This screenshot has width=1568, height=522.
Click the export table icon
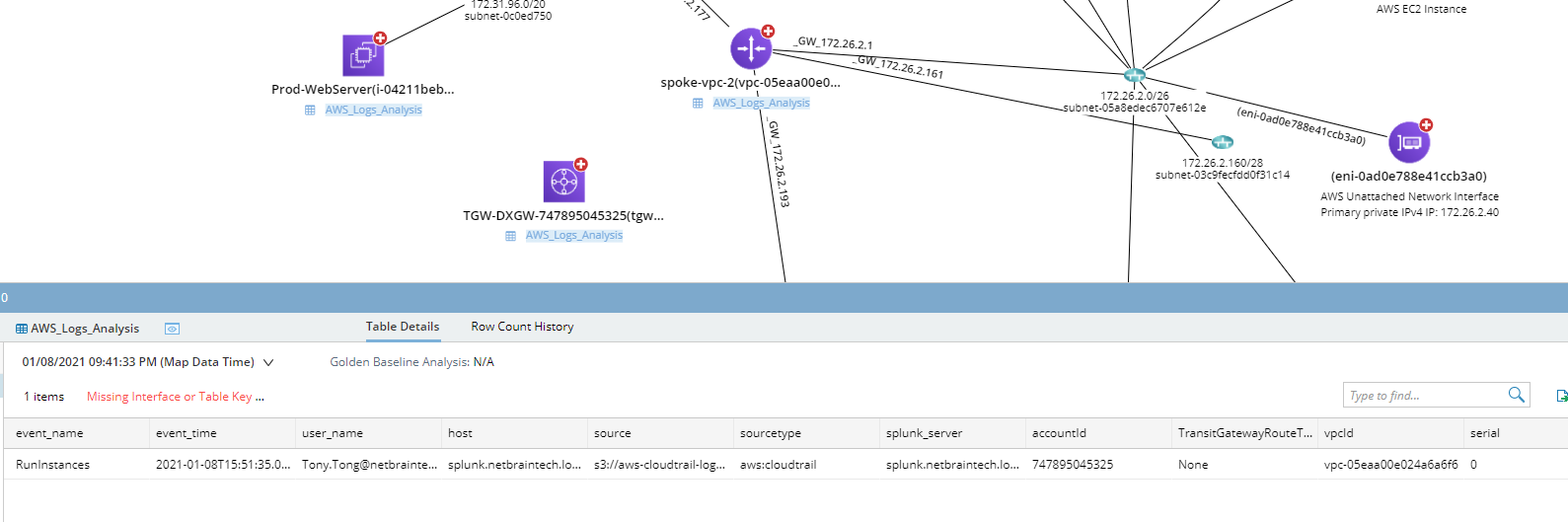pos(1562,396)
